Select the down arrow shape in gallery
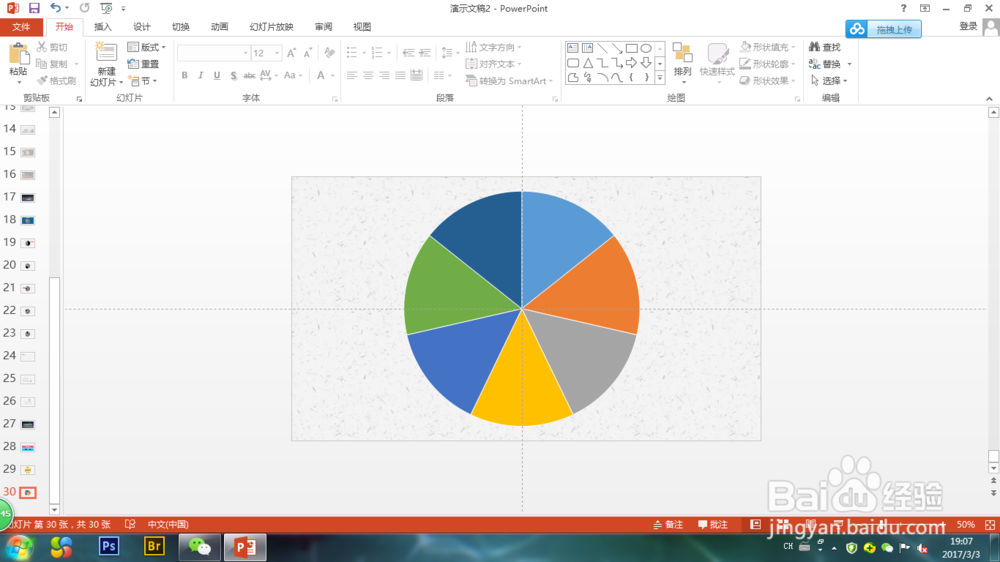This screenshot has width=1000, height=562. (646, 63)
